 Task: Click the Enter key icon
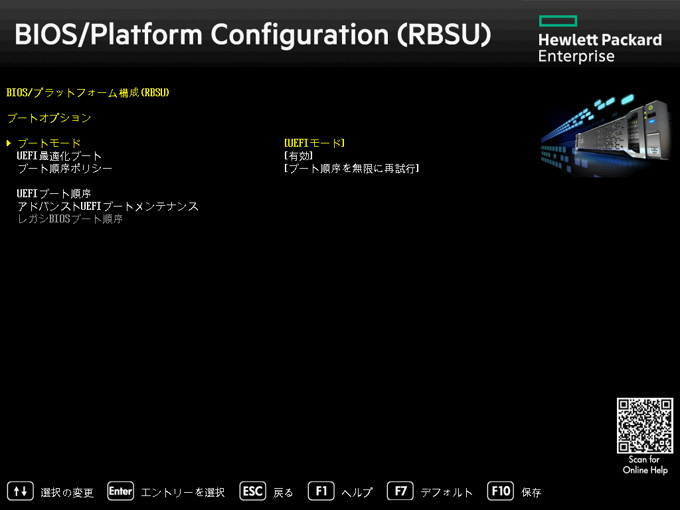[x=121, y=491]
